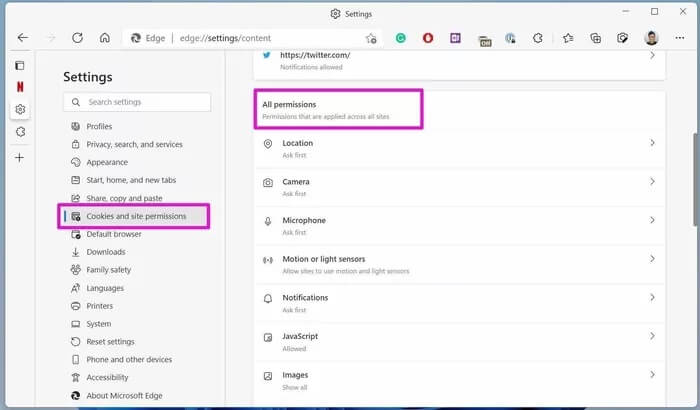700x410 pixels.
Task: Go to the Profiles settings
Action: pos(99,126)
